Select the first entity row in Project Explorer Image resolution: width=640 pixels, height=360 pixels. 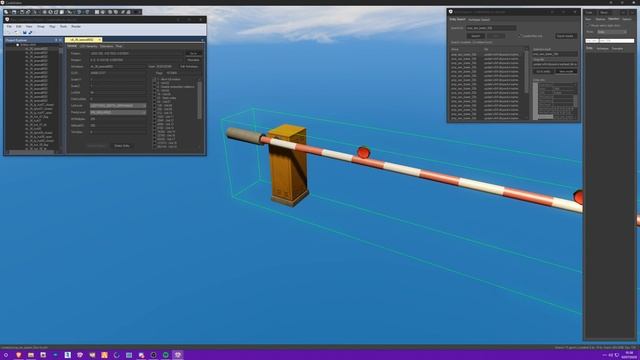(36, 49)
